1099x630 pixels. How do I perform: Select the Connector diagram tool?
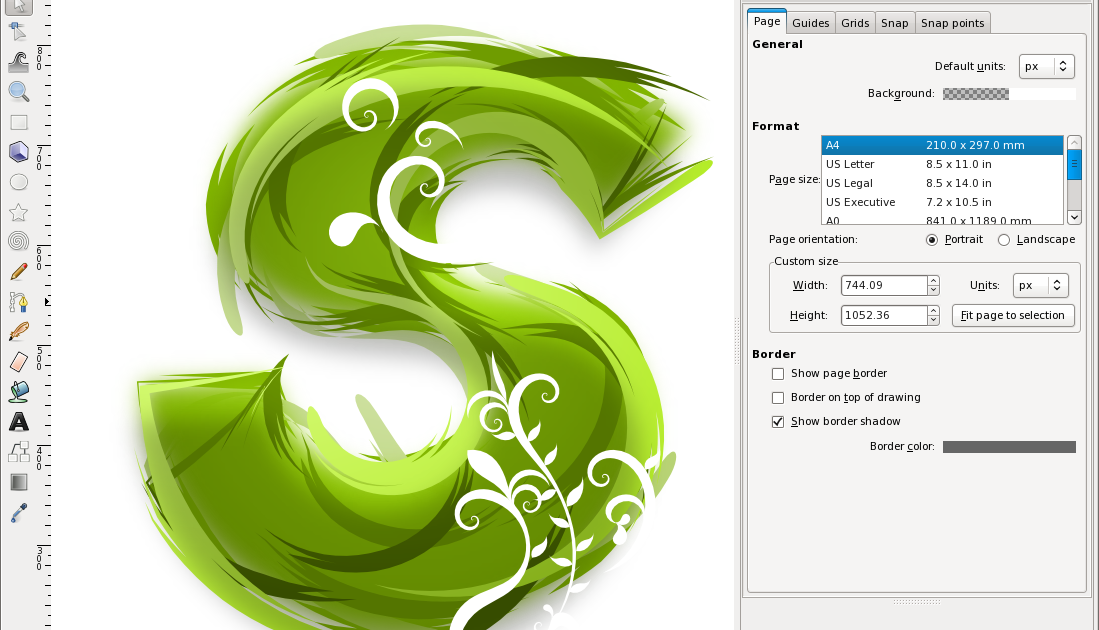[x=18, y=451]
